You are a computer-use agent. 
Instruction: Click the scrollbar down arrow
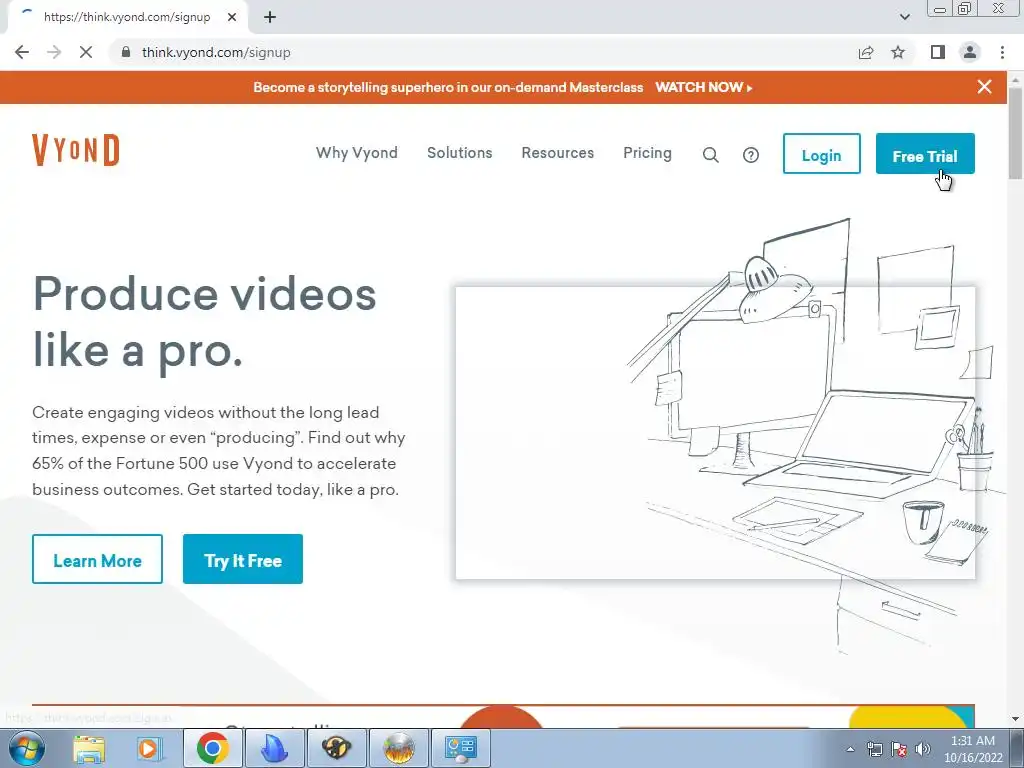click(x=1016, y=719)
